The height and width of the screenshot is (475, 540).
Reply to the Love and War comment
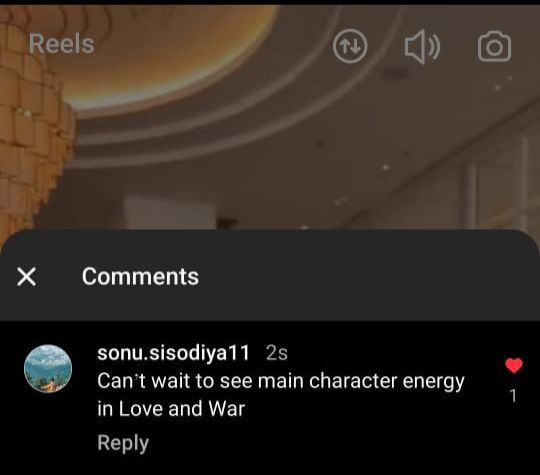(x=123, y=443)
